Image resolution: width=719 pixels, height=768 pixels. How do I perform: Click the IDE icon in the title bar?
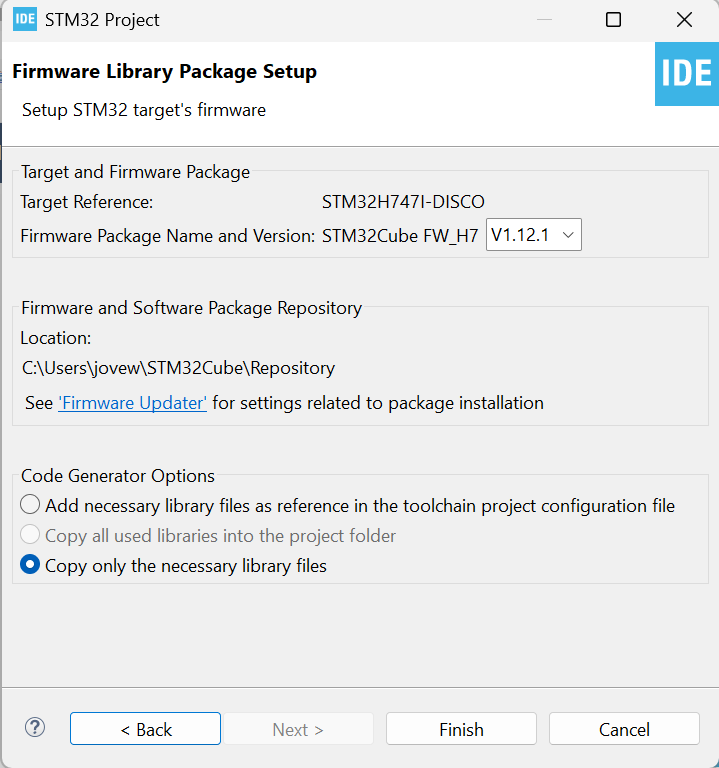pyautogui.click(x=25, y=20)
